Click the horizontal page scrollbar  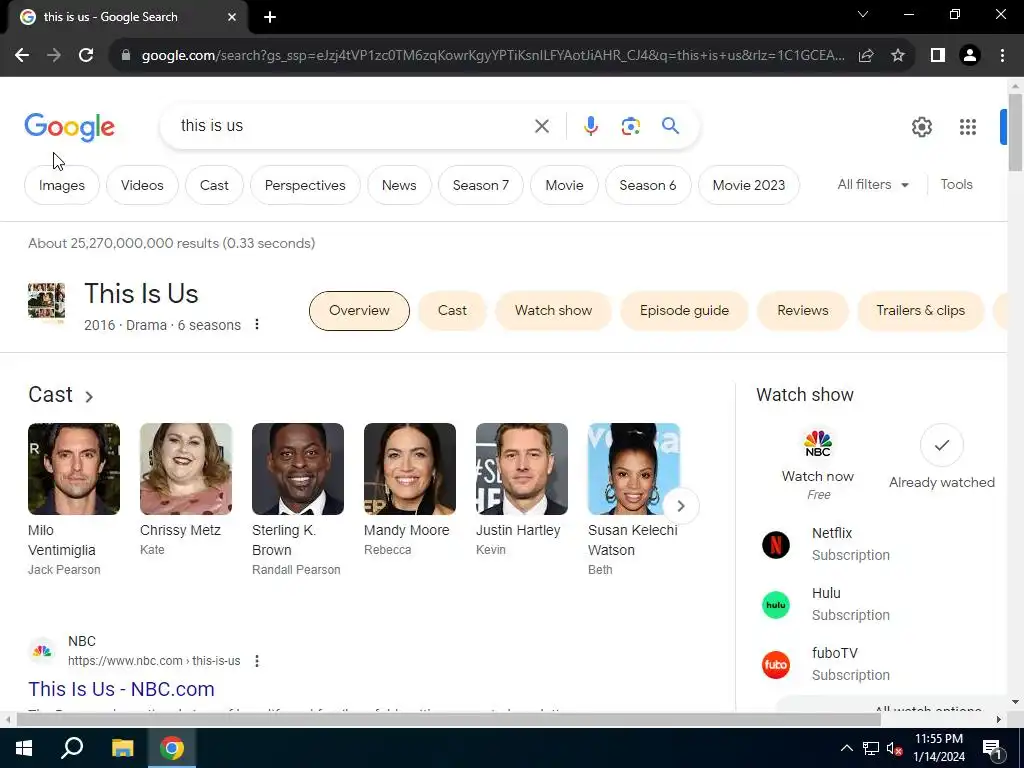tap(448, 720)
